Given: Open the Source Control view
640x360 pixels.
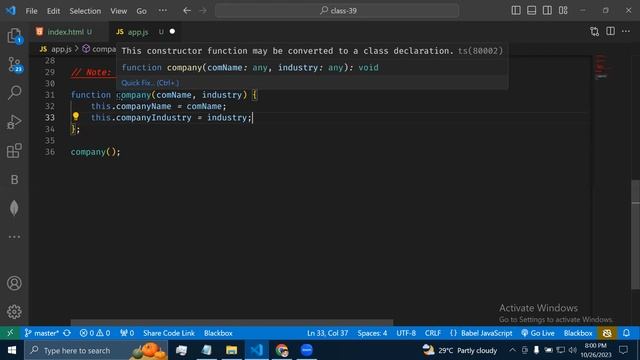Looking at the screenshot, I should point(14,64).
